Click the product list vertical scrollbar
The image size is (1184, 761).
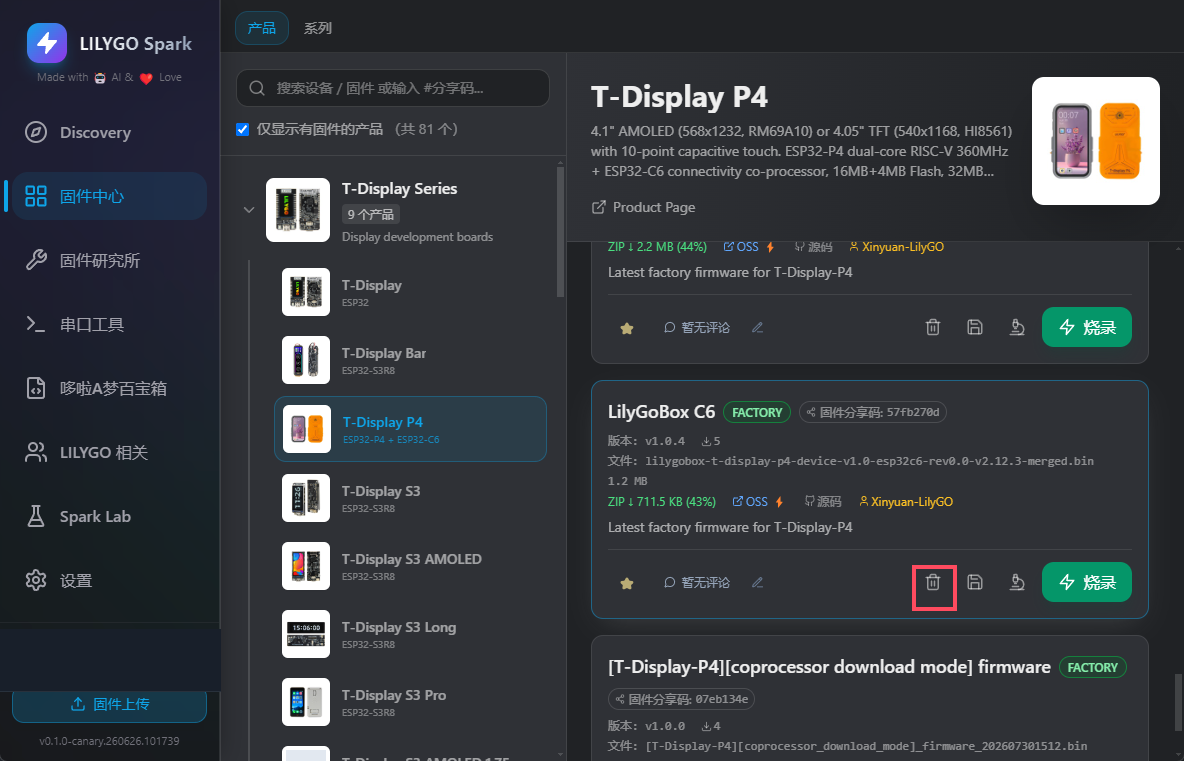(560, 232)
